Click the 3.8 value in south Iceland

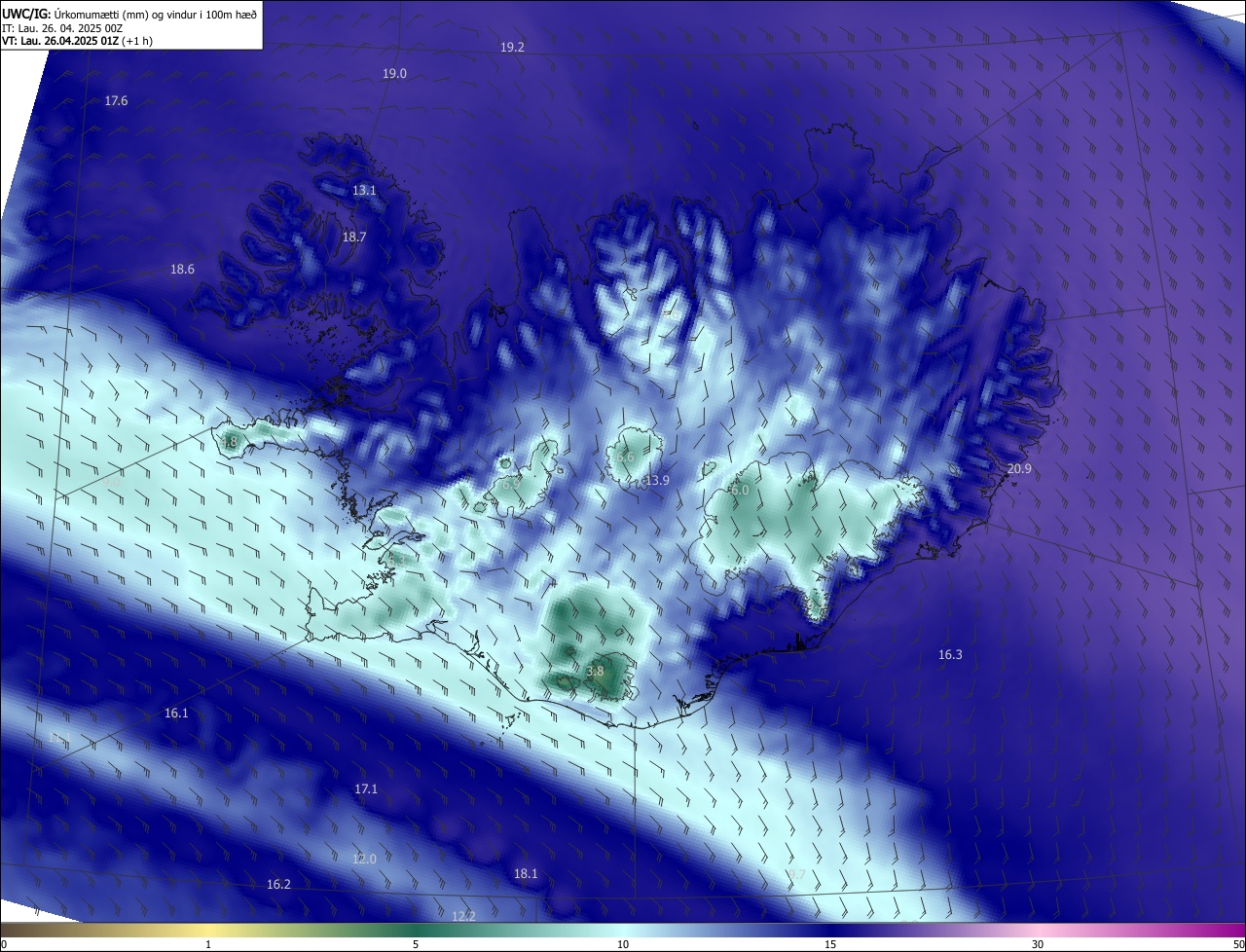(595, 672)
